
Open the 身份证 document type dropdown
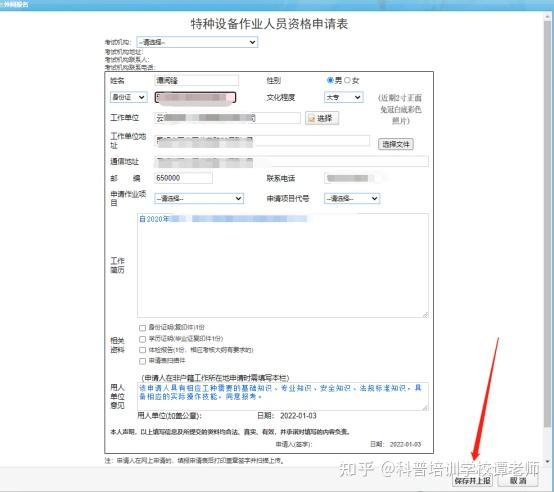(x=129, y=97)
